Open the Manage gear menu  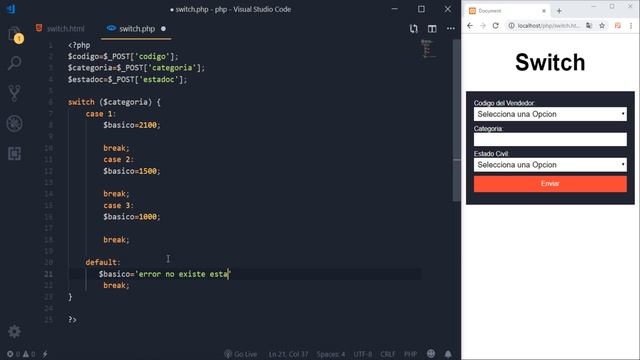click(x=14, y=331)
